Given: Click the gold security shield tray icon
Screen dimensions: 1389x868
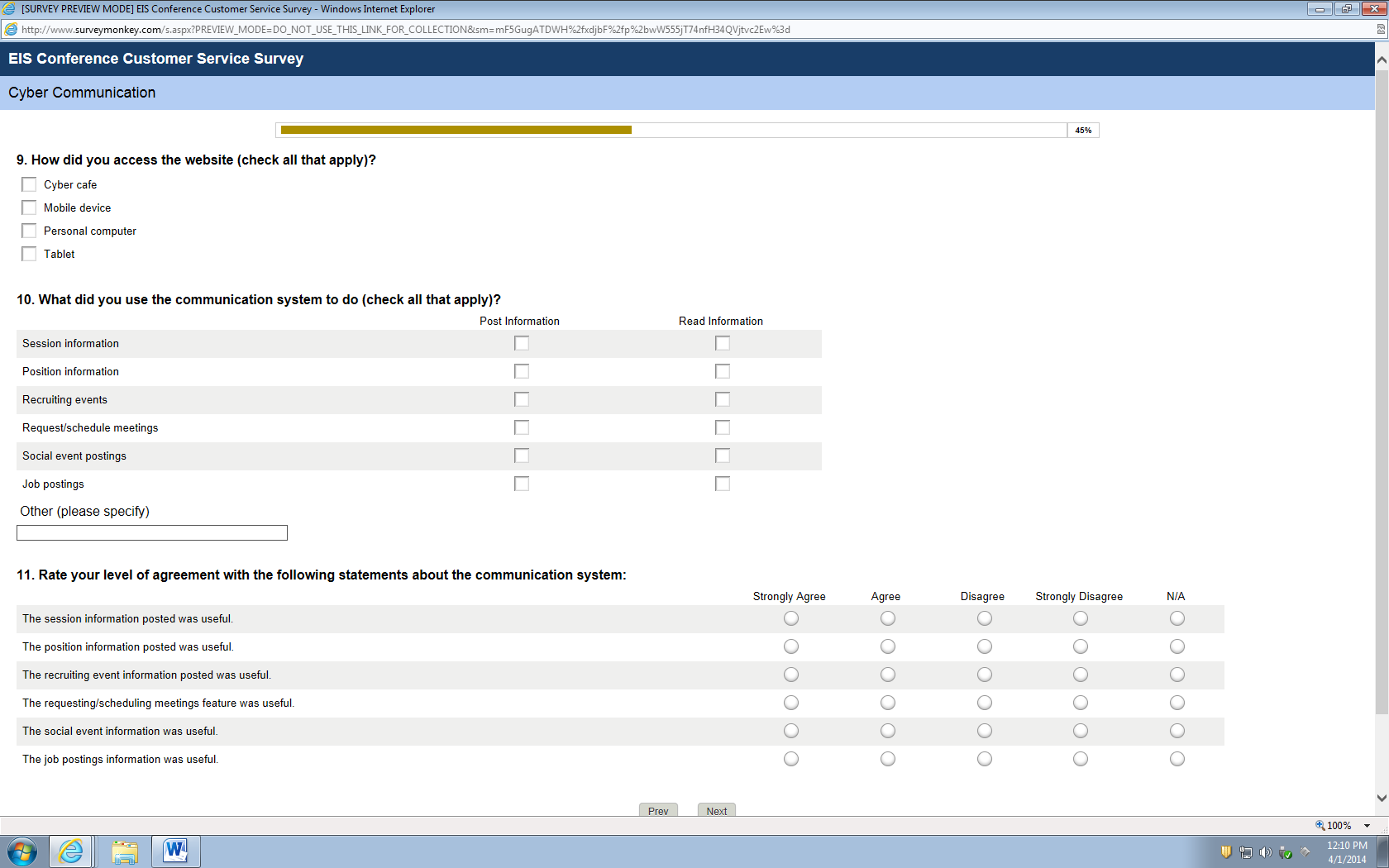Looking at the screenshot, I should point(1226,852).
